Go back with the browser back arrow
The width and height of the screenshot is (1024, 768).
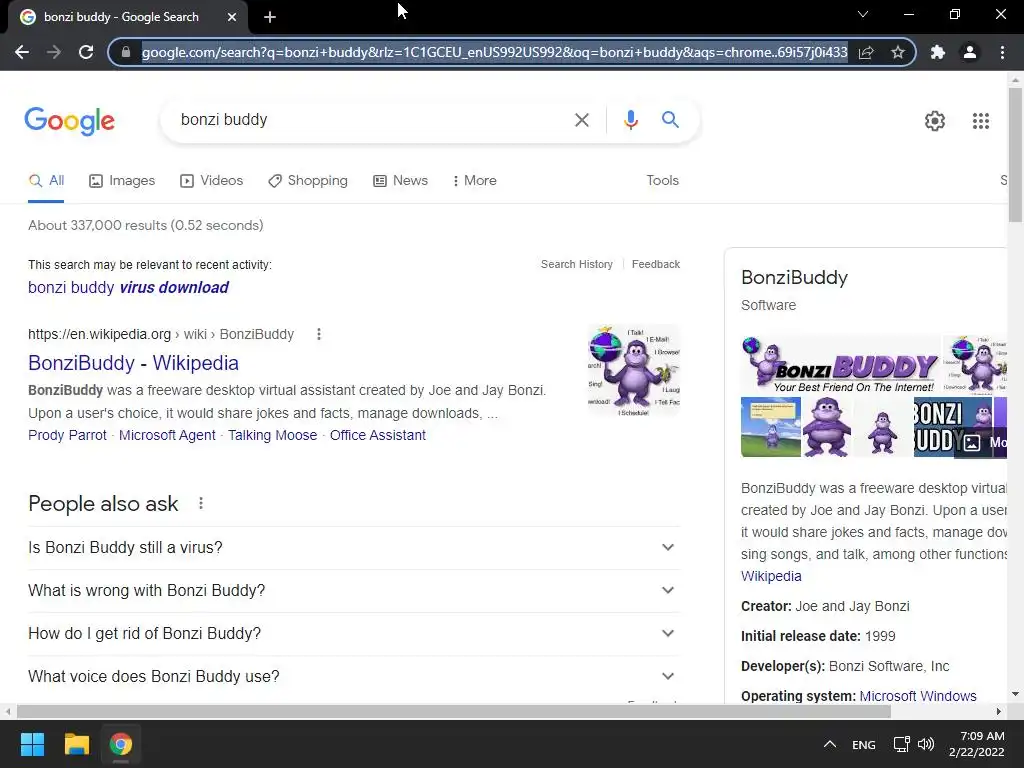point(22,52)
